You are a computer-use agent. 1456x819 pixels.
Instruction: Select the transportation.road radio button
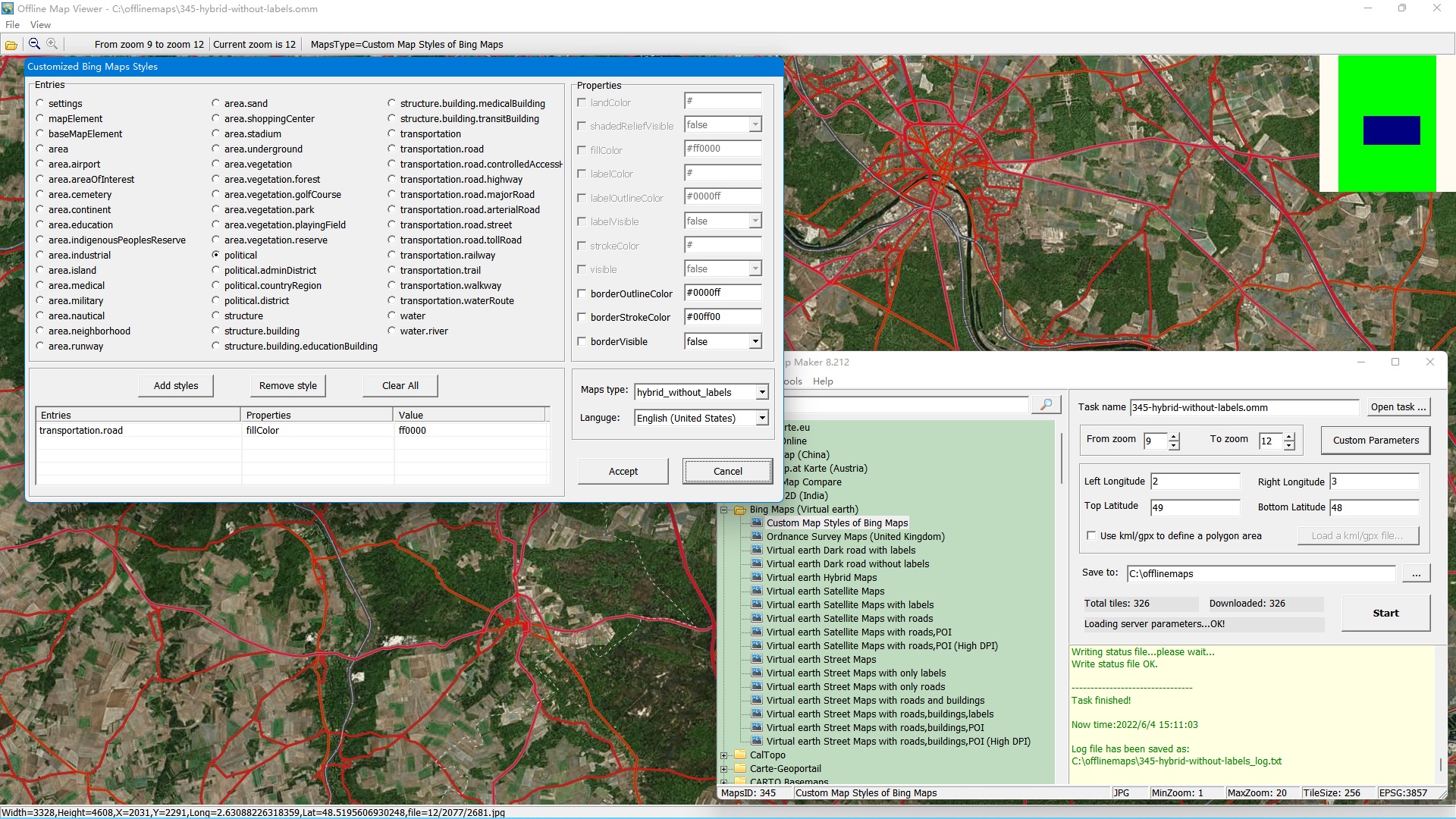[391, 149]
